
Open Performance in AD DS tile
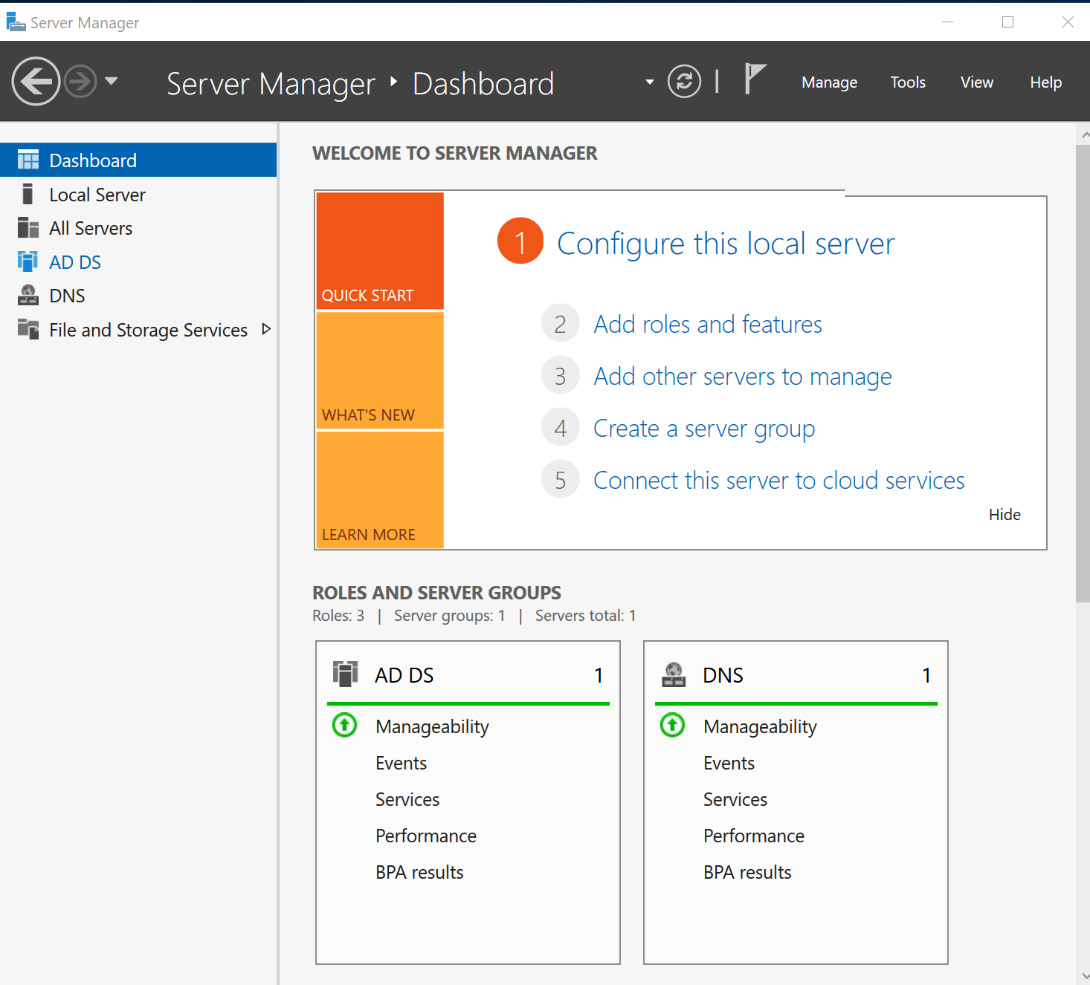(x=426, y=836)
